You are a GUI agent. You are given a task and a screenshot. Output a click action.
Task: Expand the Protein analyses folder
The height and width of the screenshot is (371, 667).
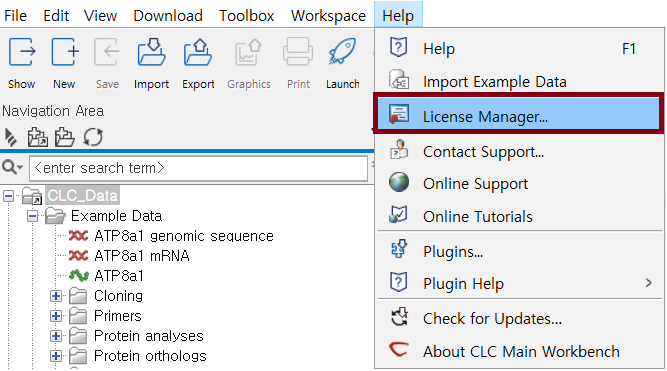[x=56, y=336]
